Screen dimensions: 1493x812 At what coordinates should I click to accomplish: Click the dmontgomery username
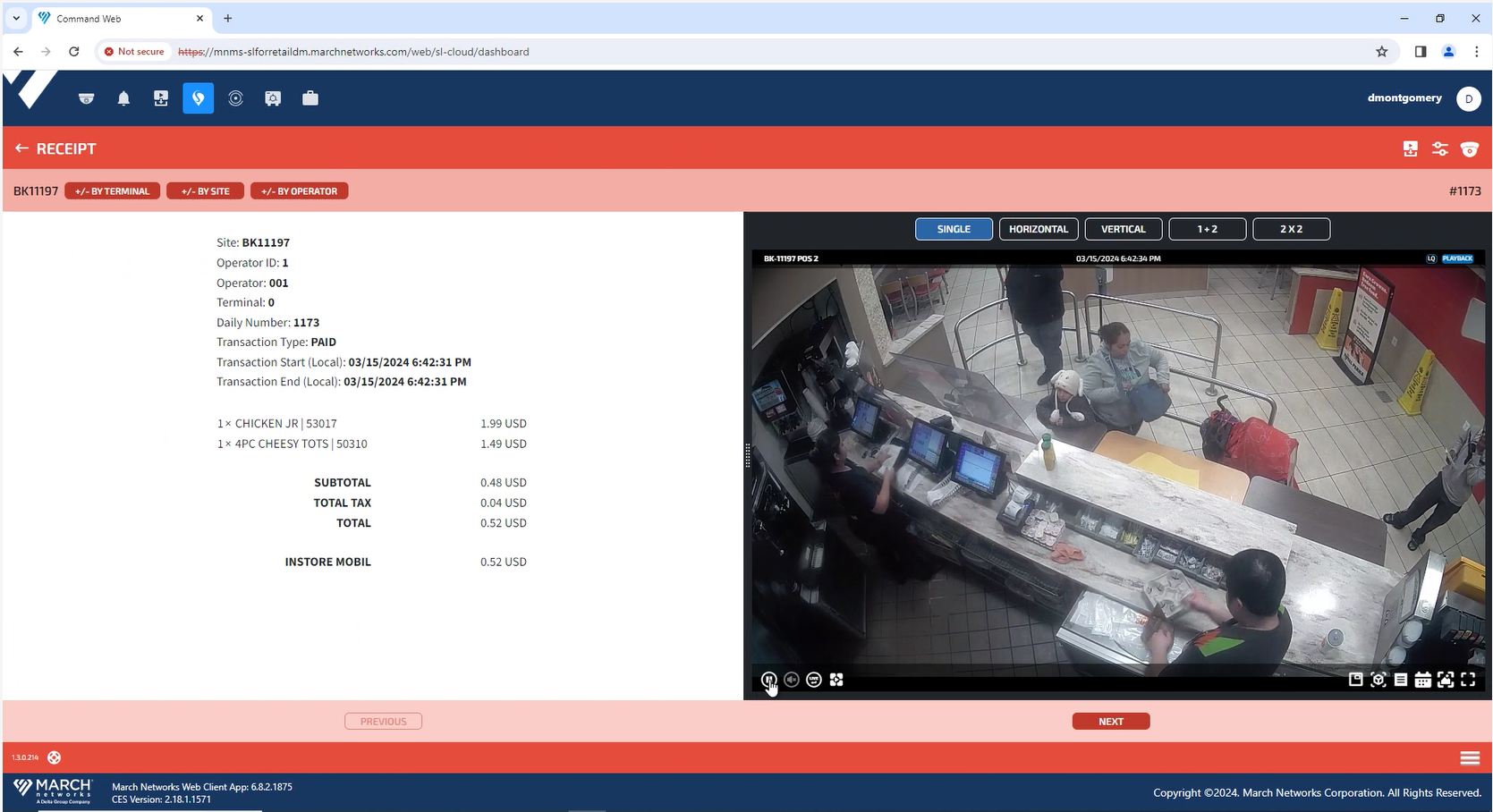(1404, 98)
